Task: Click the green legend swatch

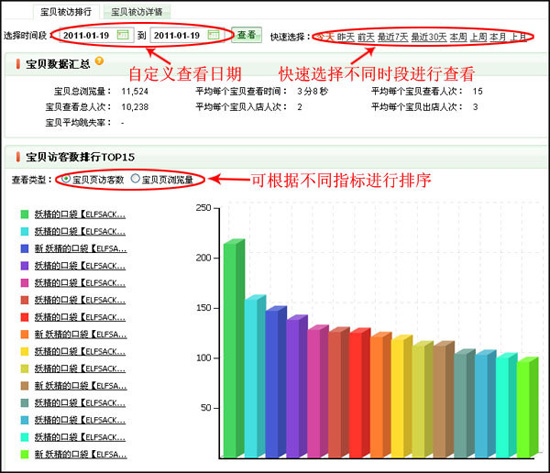Action: [24, 214]
